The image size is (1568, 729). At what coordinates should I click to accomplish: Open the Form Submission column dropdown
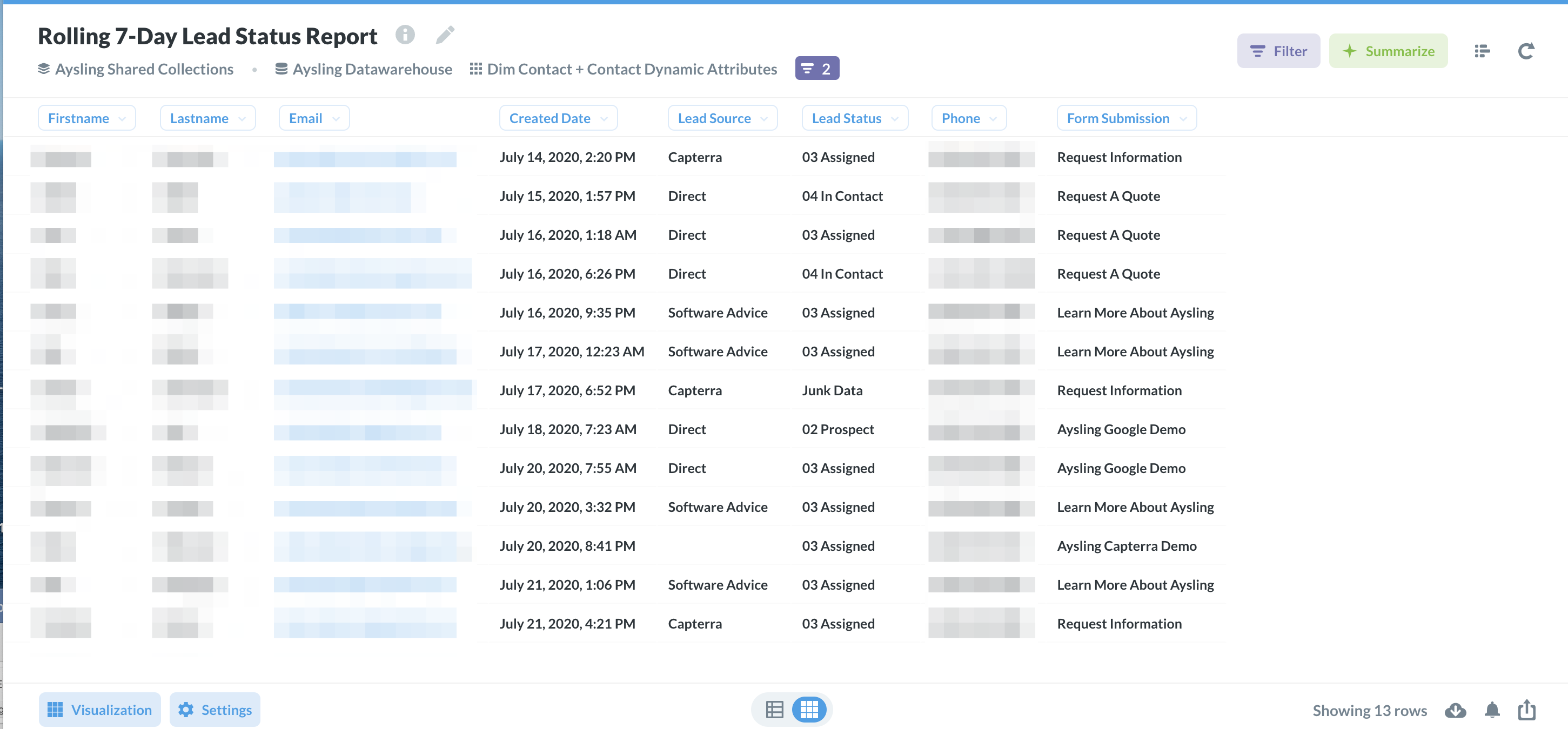point(1126,118)
